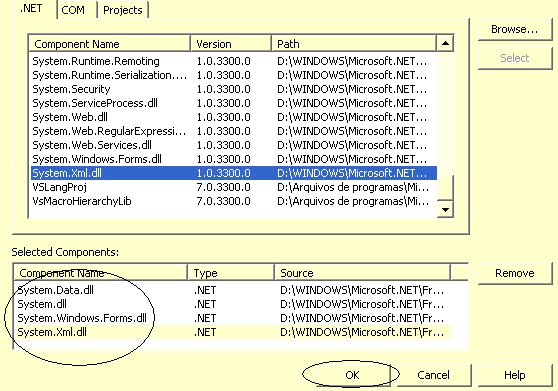The image size is (558, 391).
Task: Sort by Component Name column in top list
Action: click(x=110, y=44)
